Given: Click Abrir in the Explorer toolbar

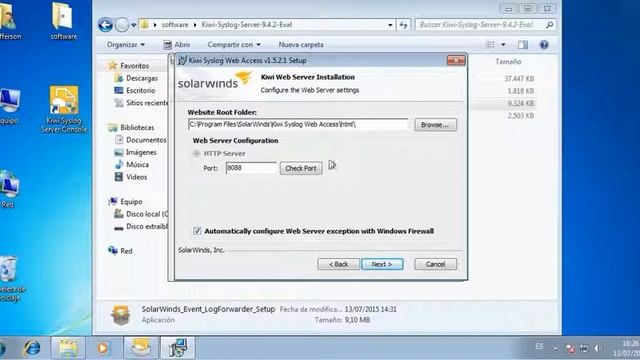Looking at the screenshot, I should [x=177, y=44].
